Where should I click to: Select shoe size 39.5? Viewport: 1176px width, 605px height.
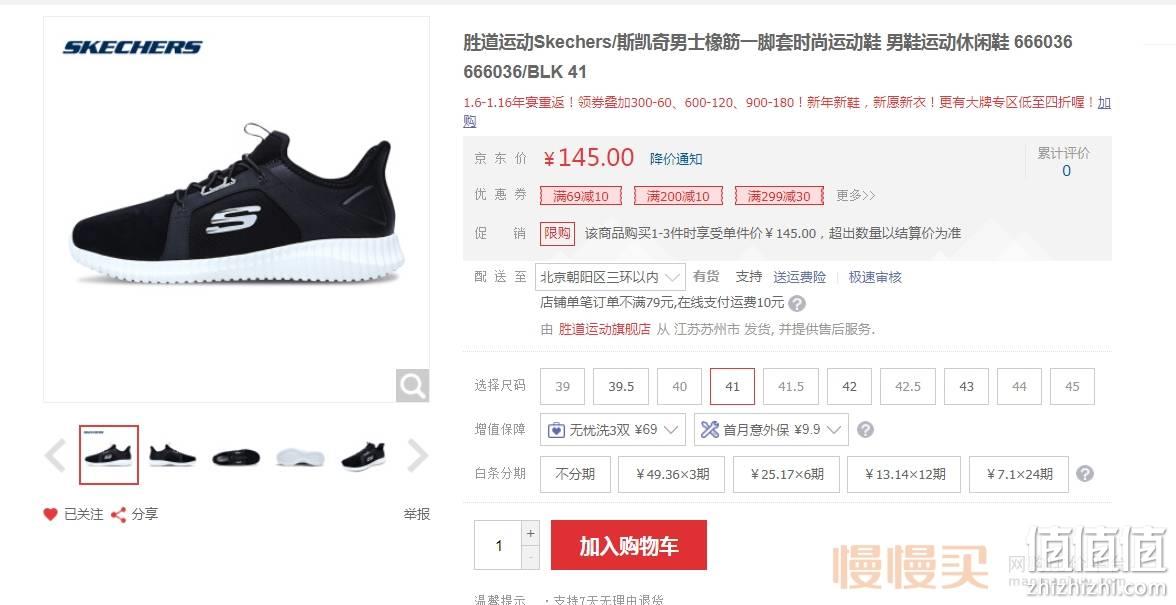pyautogui.click(x=621, y=386)
